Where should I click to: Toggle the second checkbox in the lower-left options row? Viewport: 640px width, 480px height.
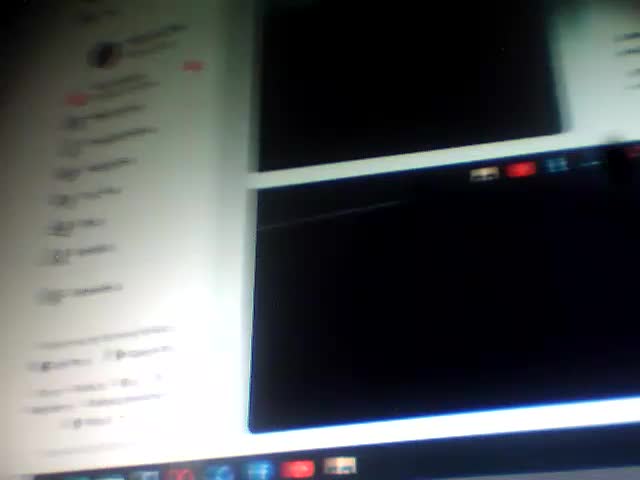[x=120, y=355]
